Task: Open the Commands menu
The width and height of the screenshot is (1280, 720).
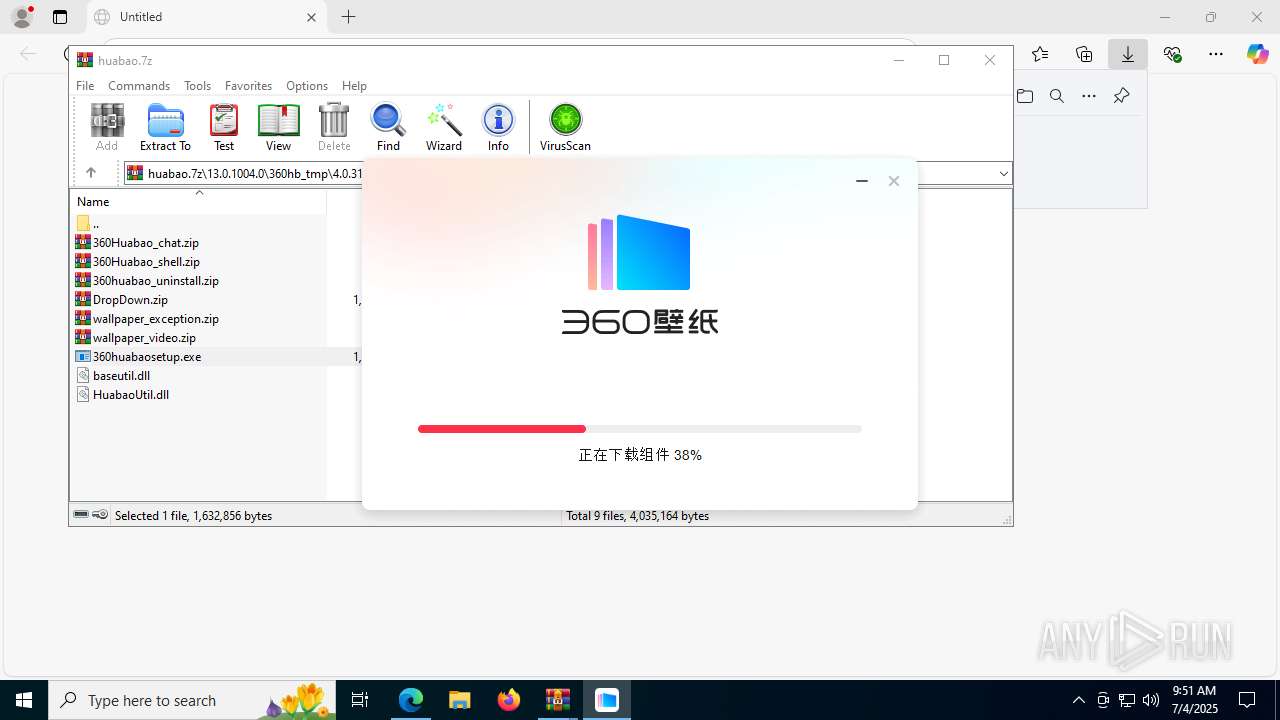Action: [x=139, y=86]
